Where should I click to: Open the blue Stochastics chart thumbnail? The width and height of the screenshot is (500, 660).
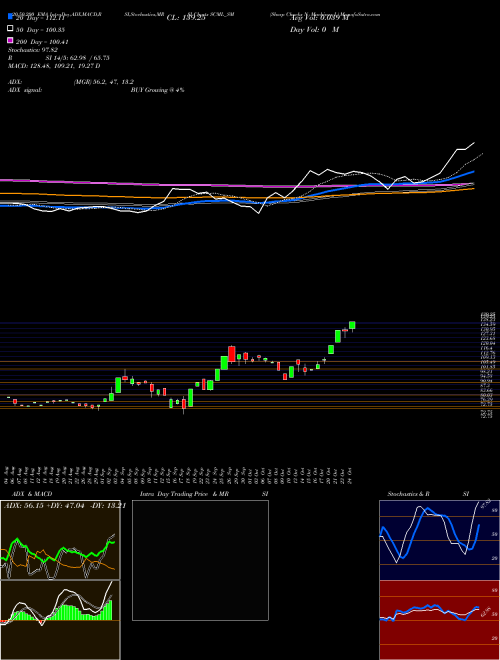[x=439, y=540]
